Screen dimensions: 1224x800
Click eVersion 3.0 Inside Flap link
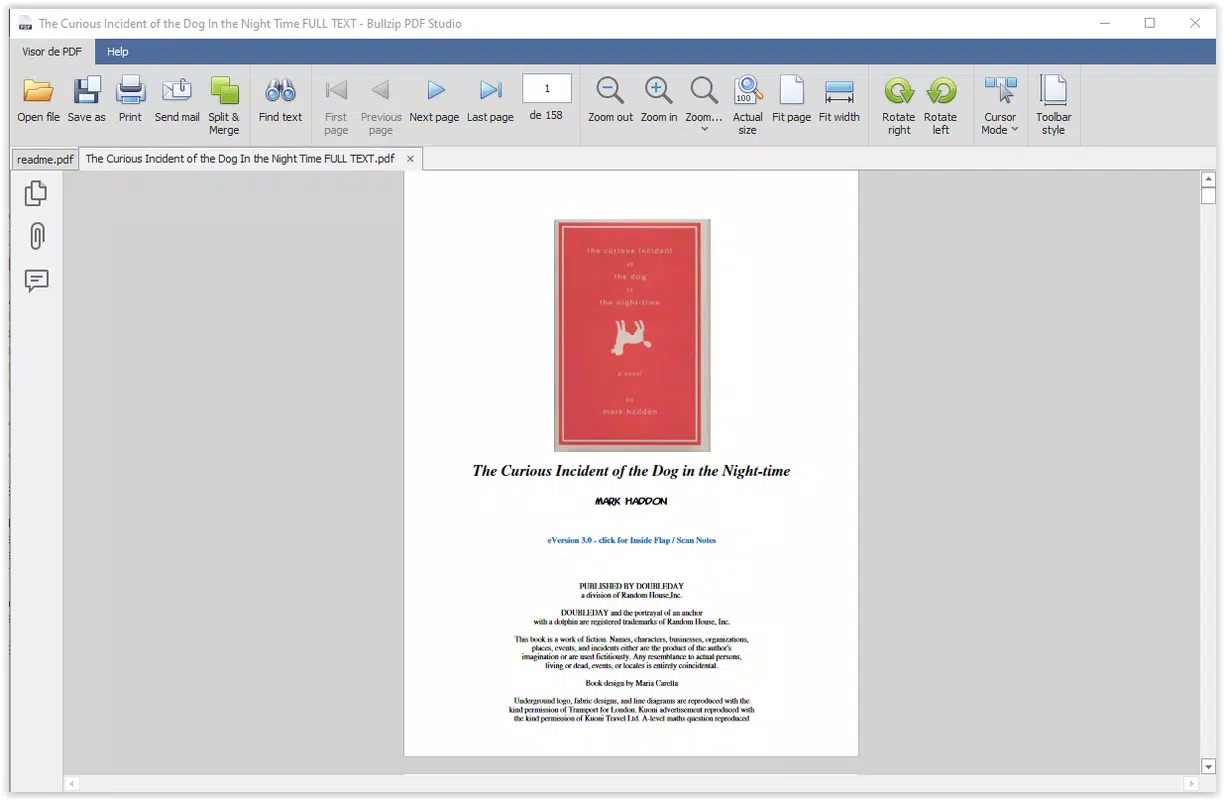[x=631, y=540]
